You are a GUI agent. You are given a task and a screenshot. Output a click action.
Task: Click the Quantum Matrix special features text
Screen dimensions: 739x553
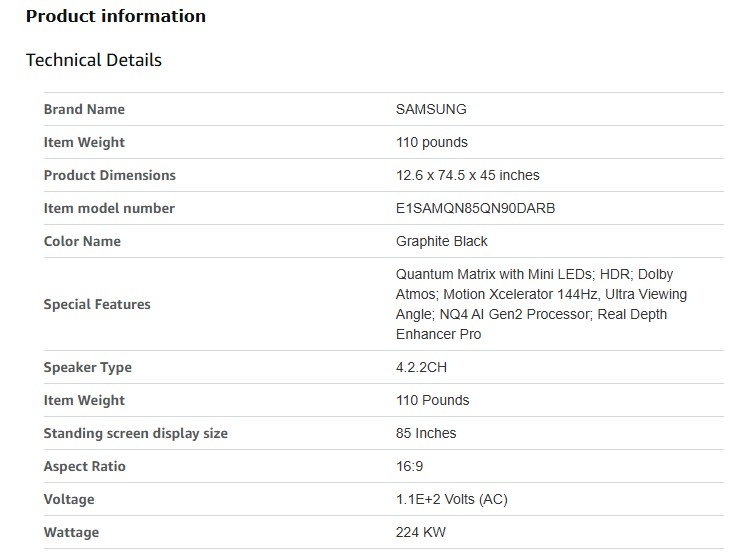pyautogui.click(x=541, y=304)
